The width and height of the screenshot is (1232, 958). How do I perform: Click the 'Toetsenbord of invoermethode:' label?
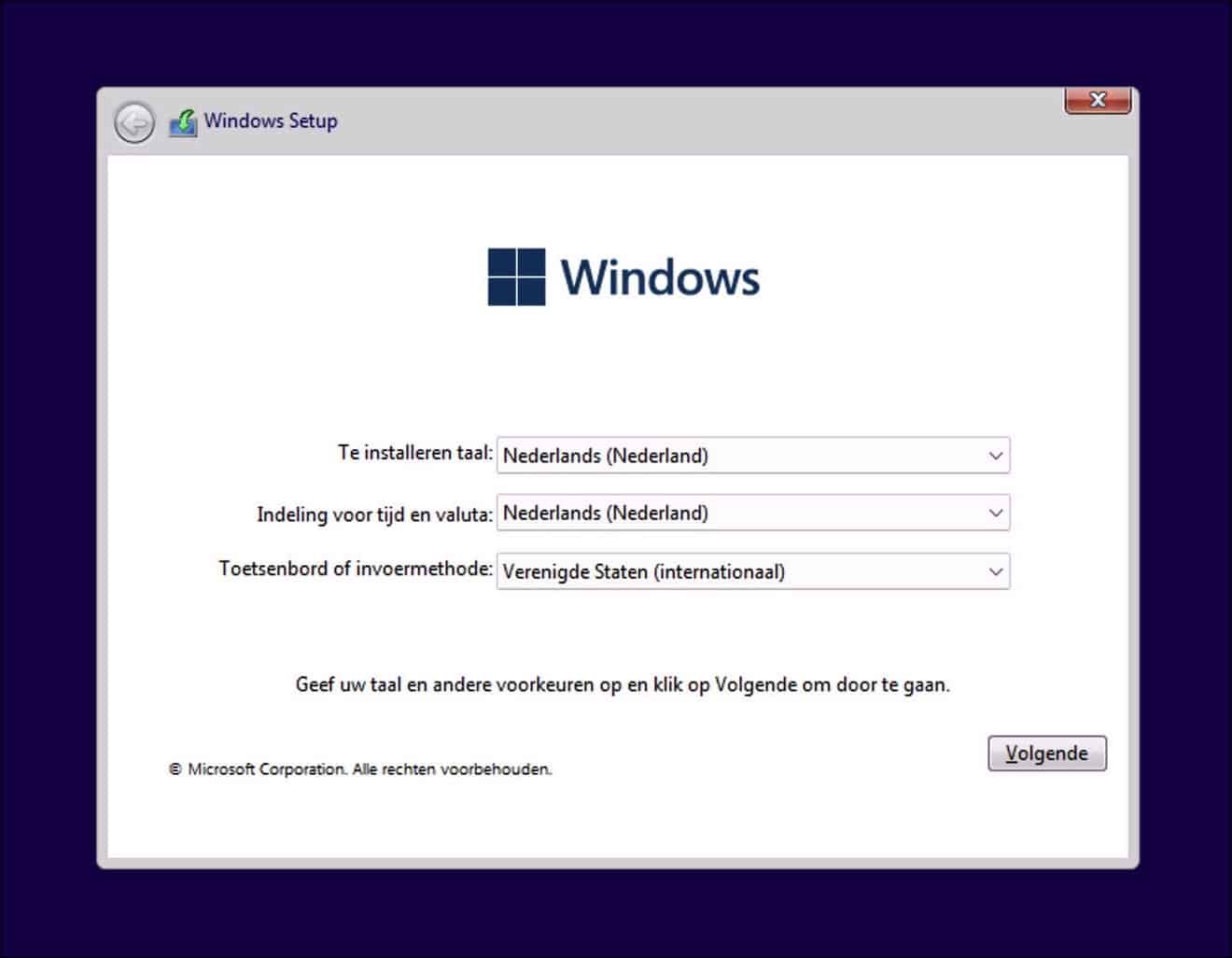pyautogui.click(x=356, y=569)
